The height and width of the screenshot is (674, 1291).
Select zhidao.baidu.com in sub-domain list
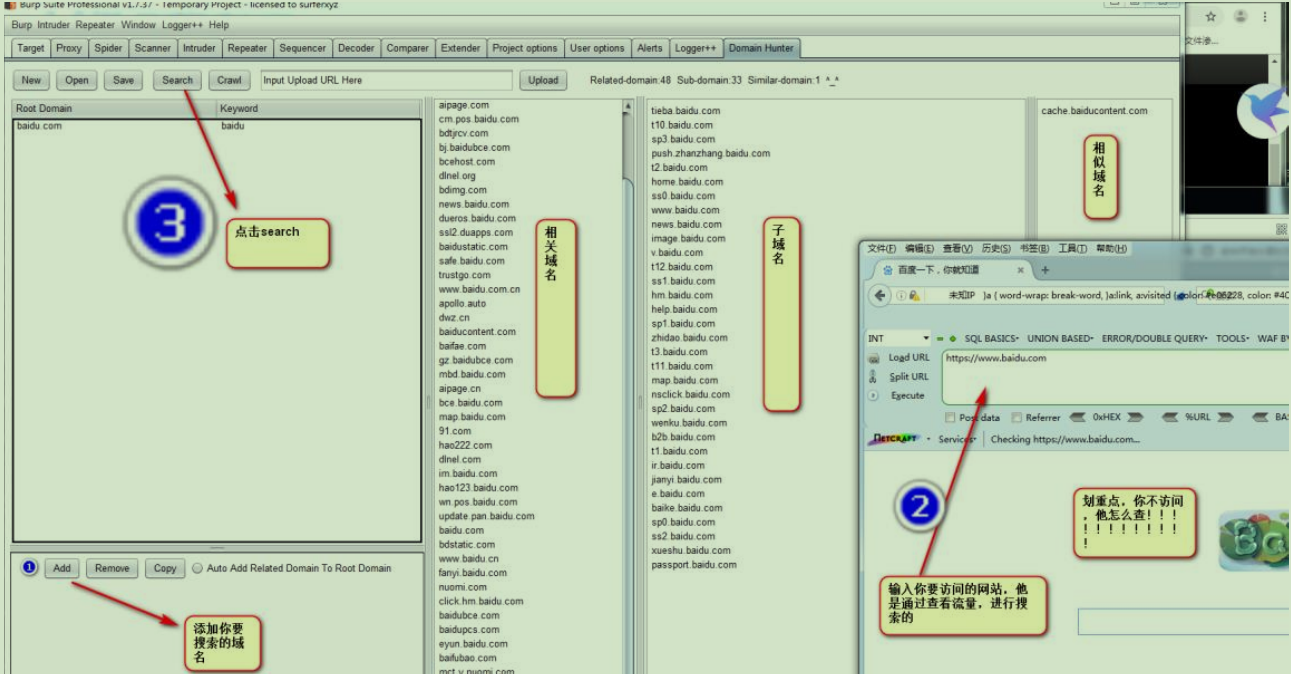pos(689,338)
